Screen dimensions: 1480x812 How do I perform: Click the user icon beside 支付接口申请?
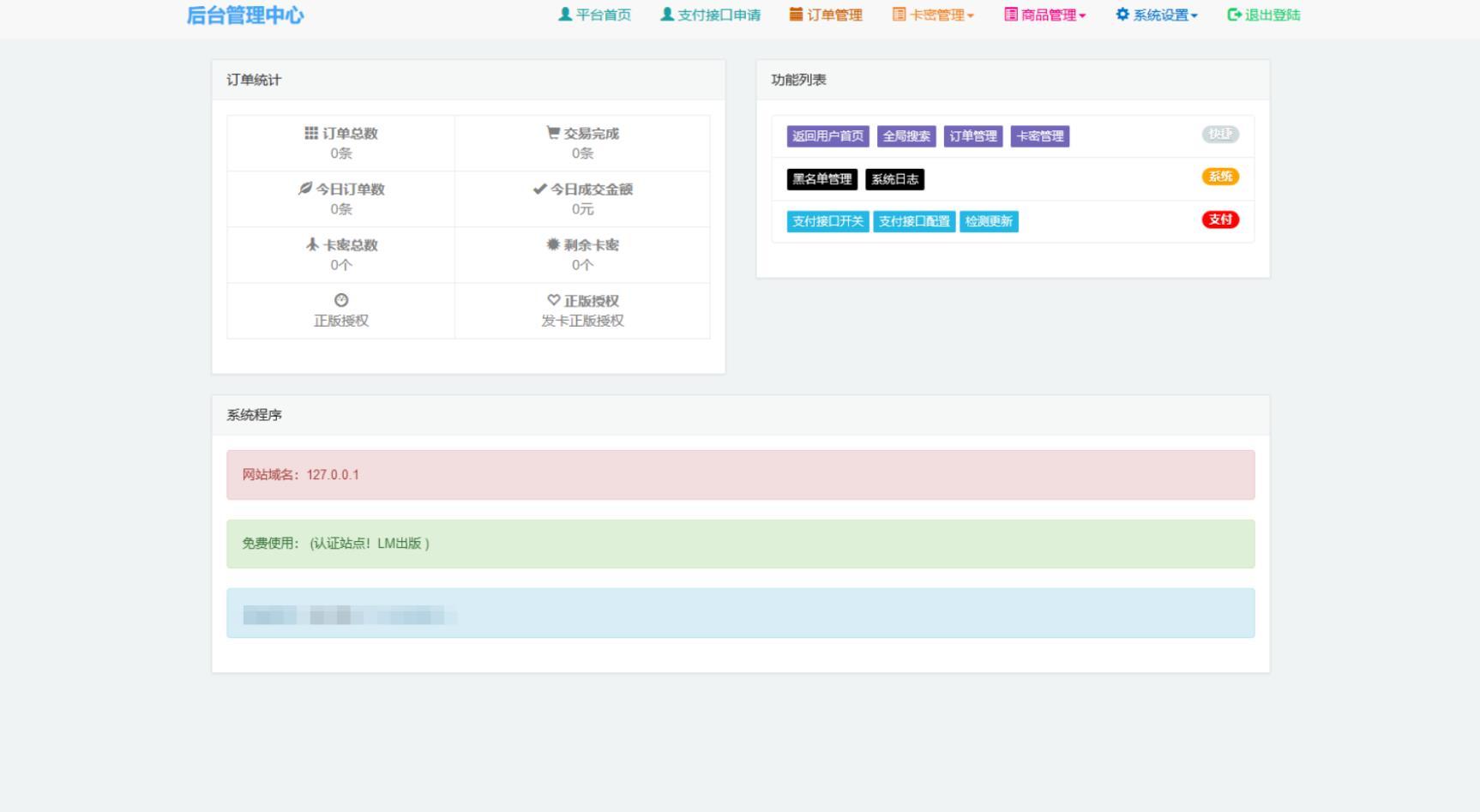(x=667, y=15)
